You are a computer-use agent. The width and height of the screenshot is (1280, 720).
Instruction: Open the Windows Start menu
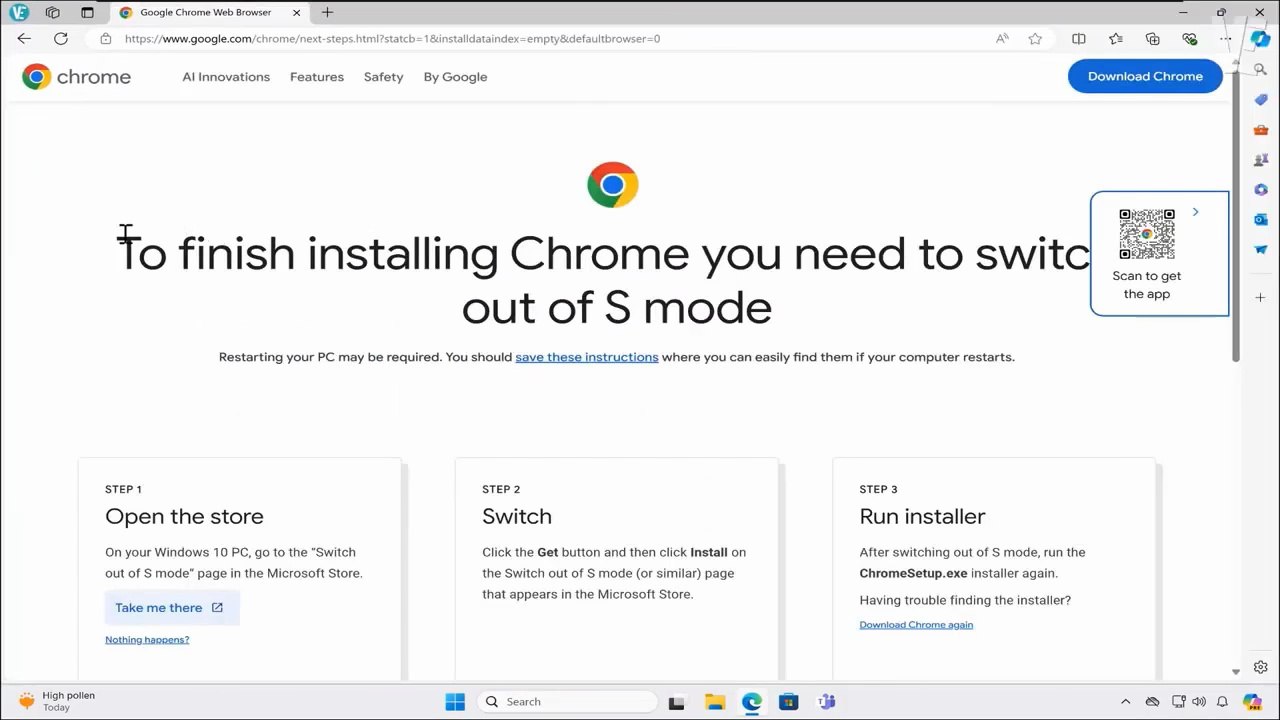(455, 702)
